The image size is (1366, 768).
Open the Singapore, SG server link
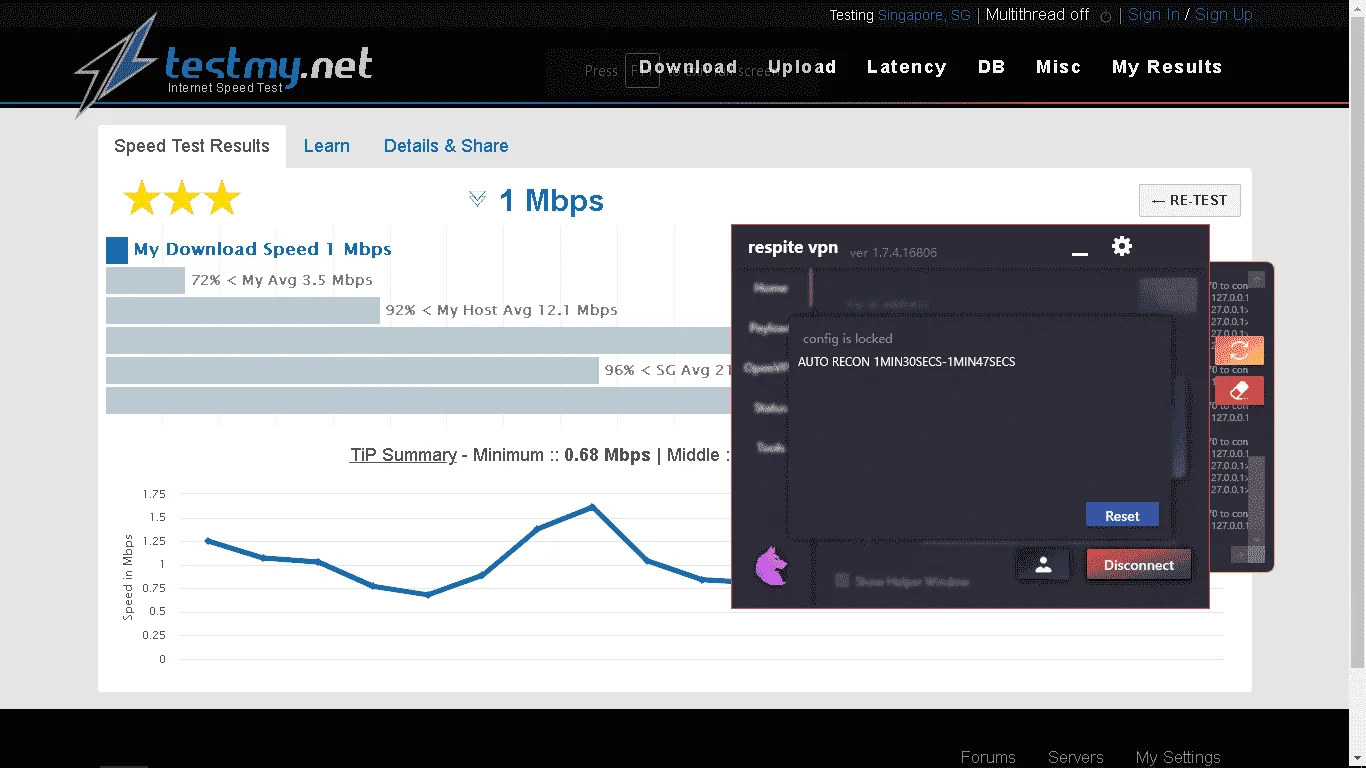[x=924, y=15]
